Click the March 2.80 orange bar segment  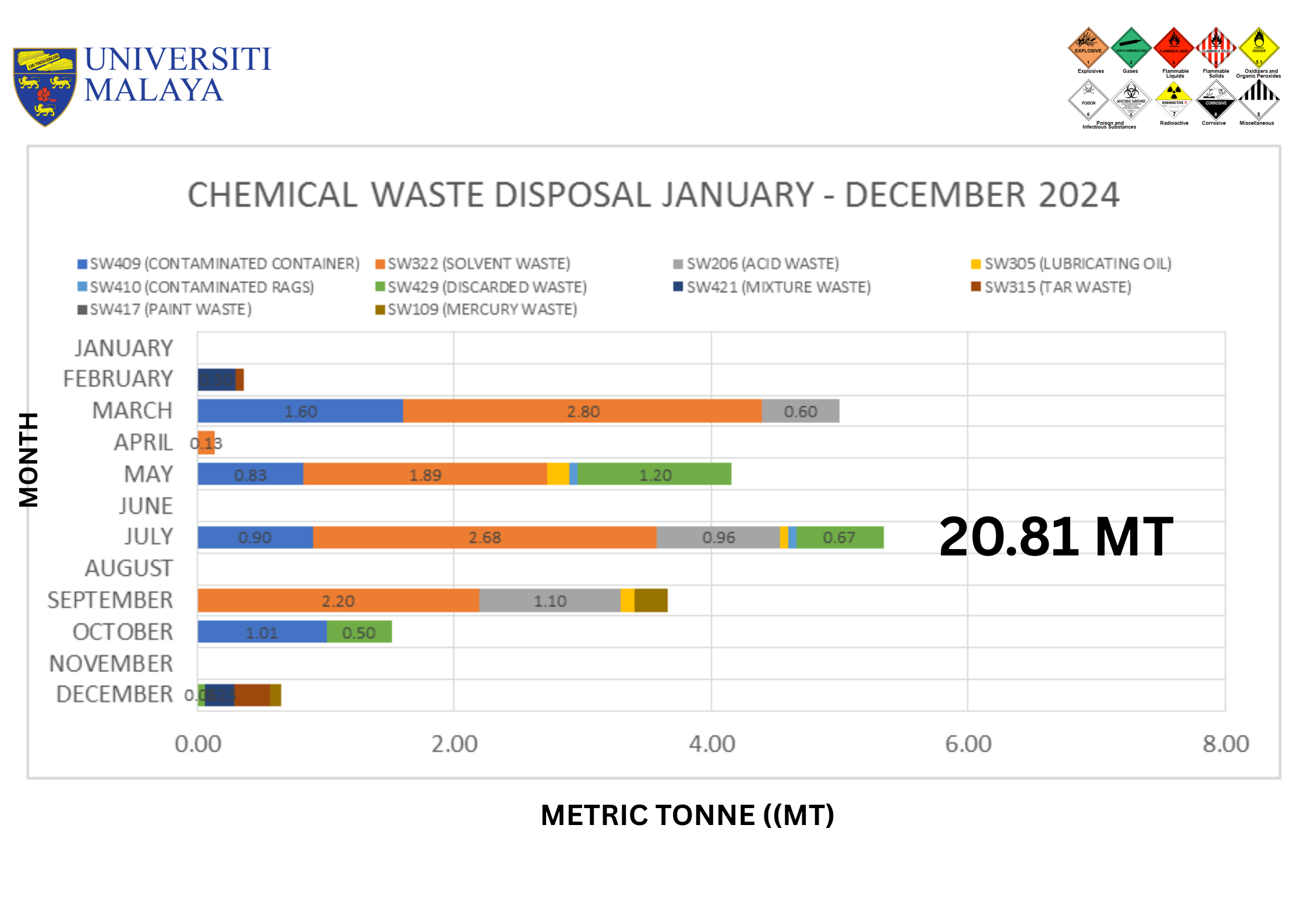582,411
